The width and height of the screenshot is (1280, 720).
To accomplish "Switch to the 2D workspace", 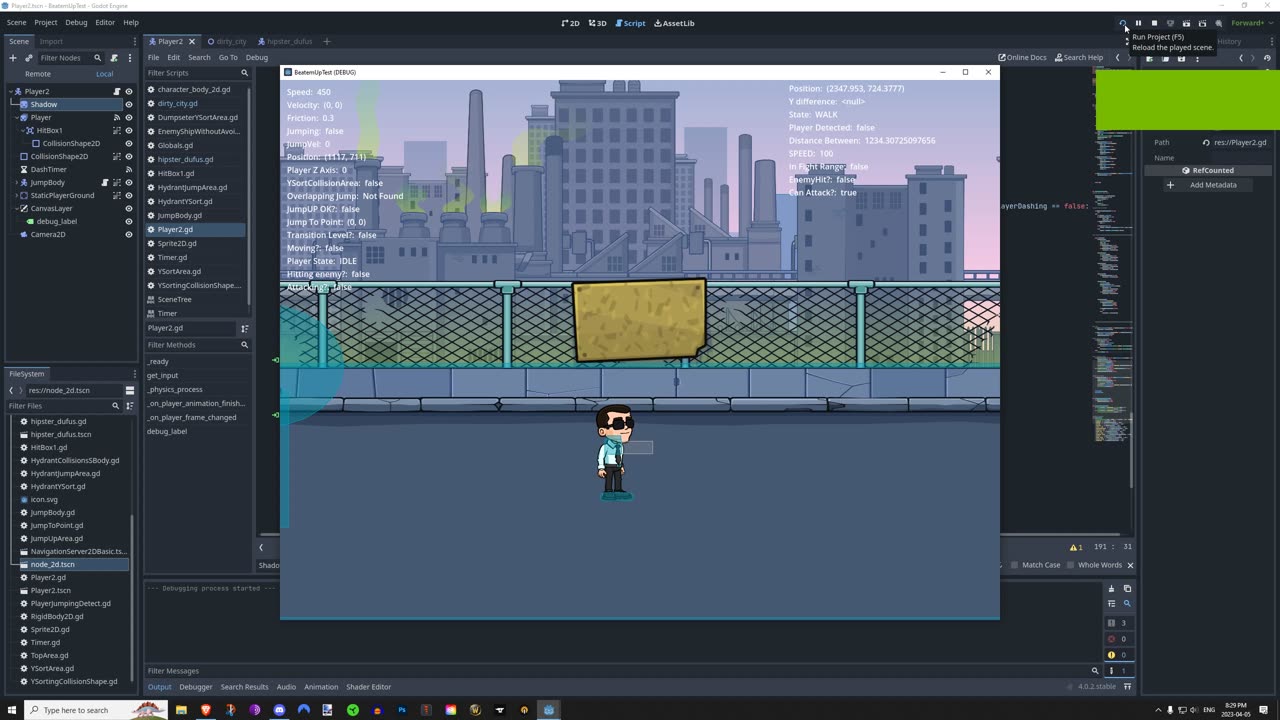I will 570,23.
